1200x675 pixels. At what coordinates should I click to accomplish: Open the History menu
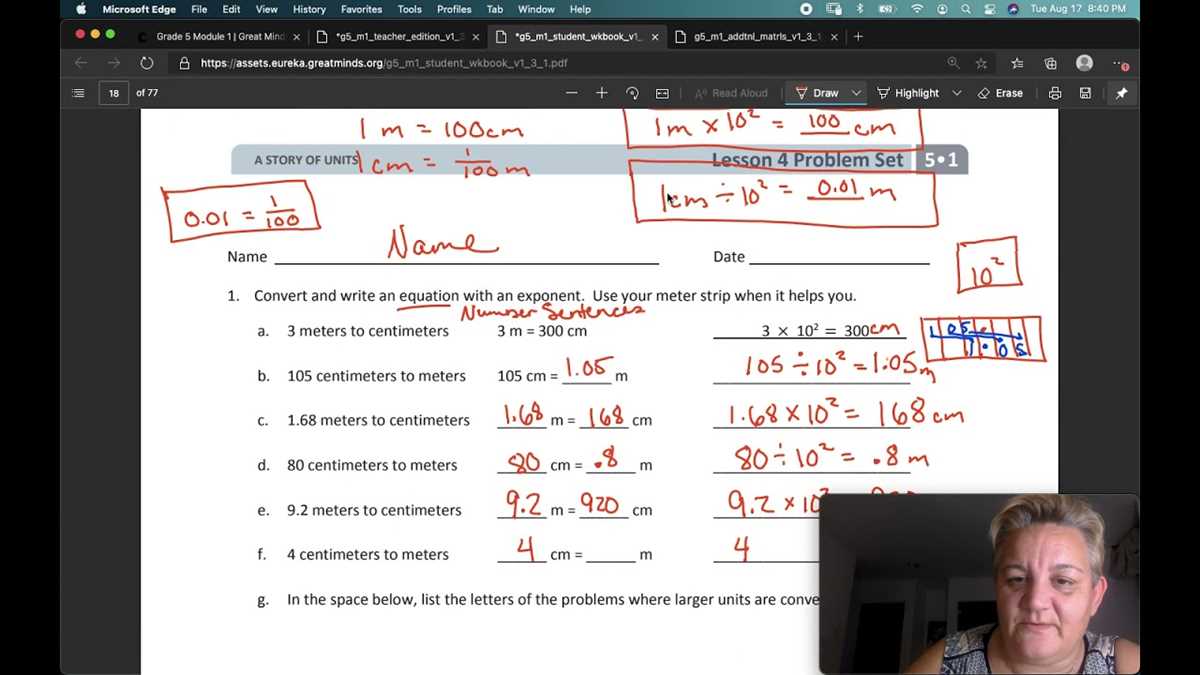tap(309, 9)
